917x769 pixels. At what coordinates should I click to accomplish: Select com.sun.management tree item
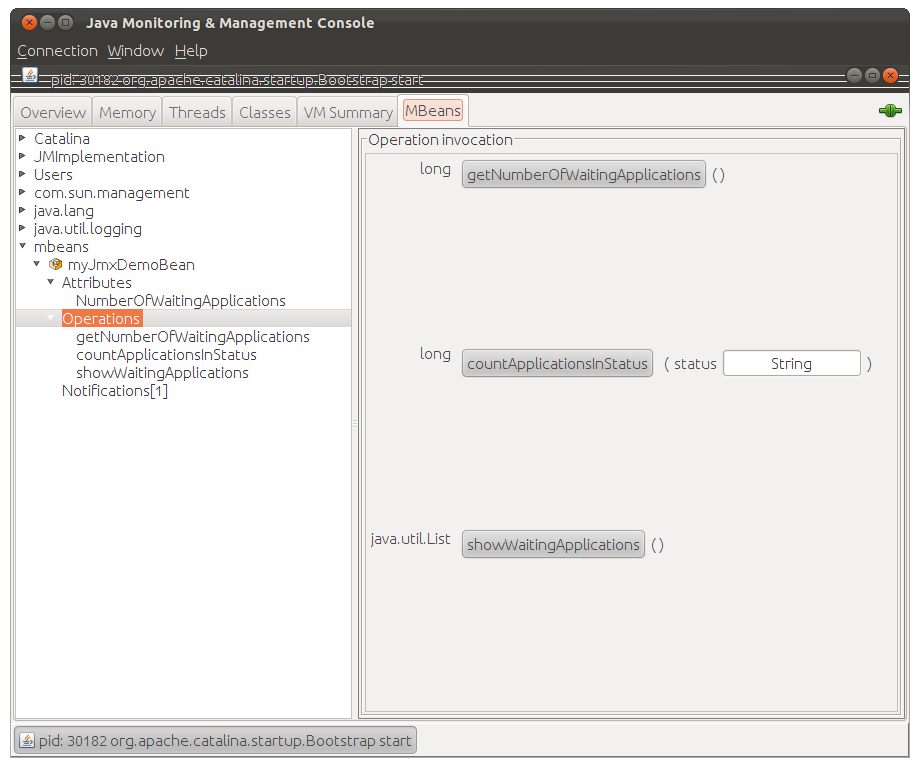[111, 192]
